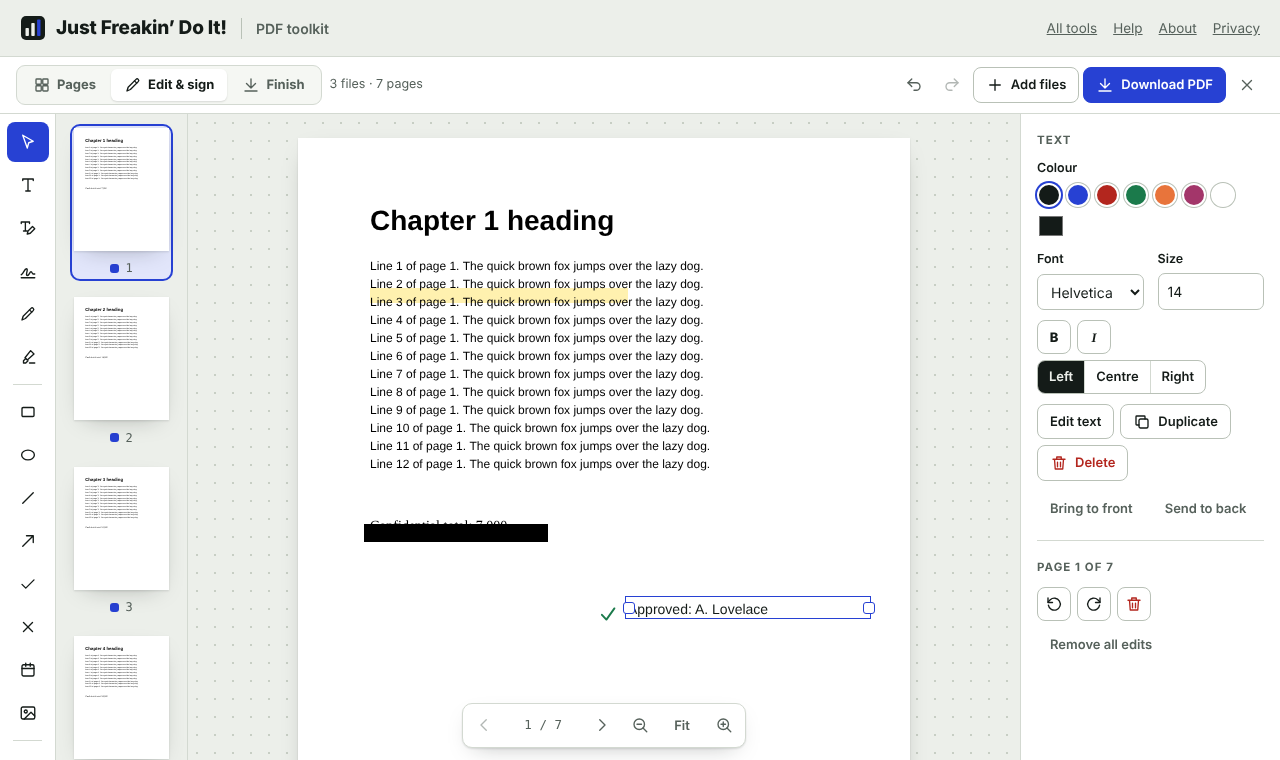Set text alignment to Centre
The height and width of the screenshot is (760, 1280).
click(1117, 377)
